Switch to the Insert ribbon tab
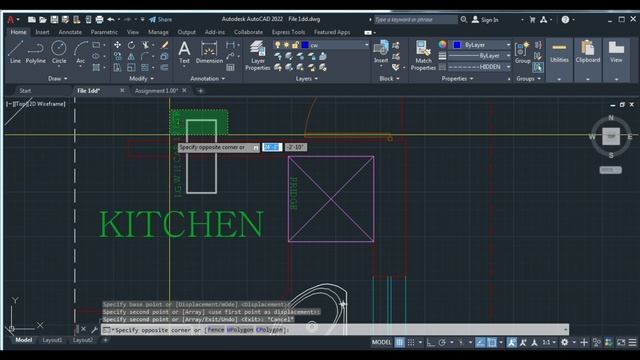 (42, 32)
